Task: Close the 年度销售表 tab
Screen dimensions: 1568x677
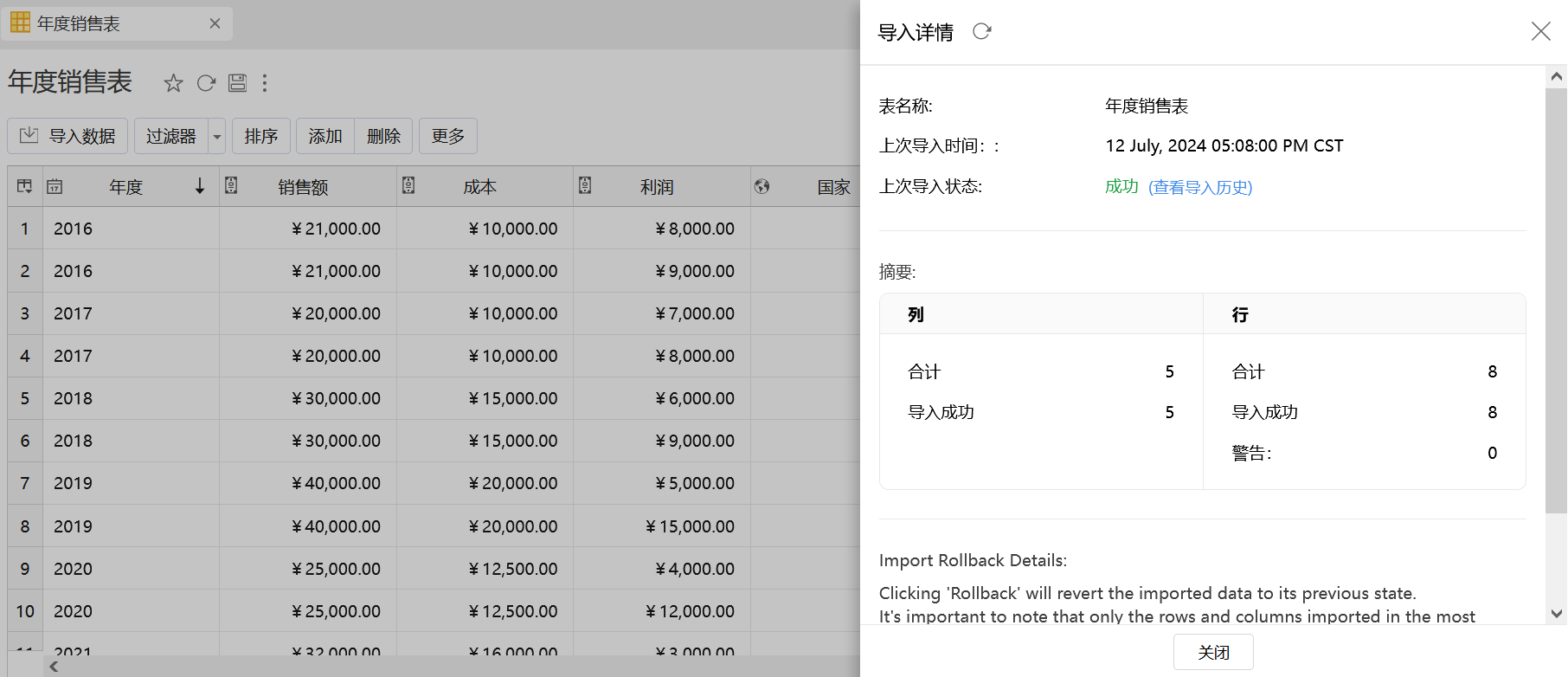Action: [215, 23]
